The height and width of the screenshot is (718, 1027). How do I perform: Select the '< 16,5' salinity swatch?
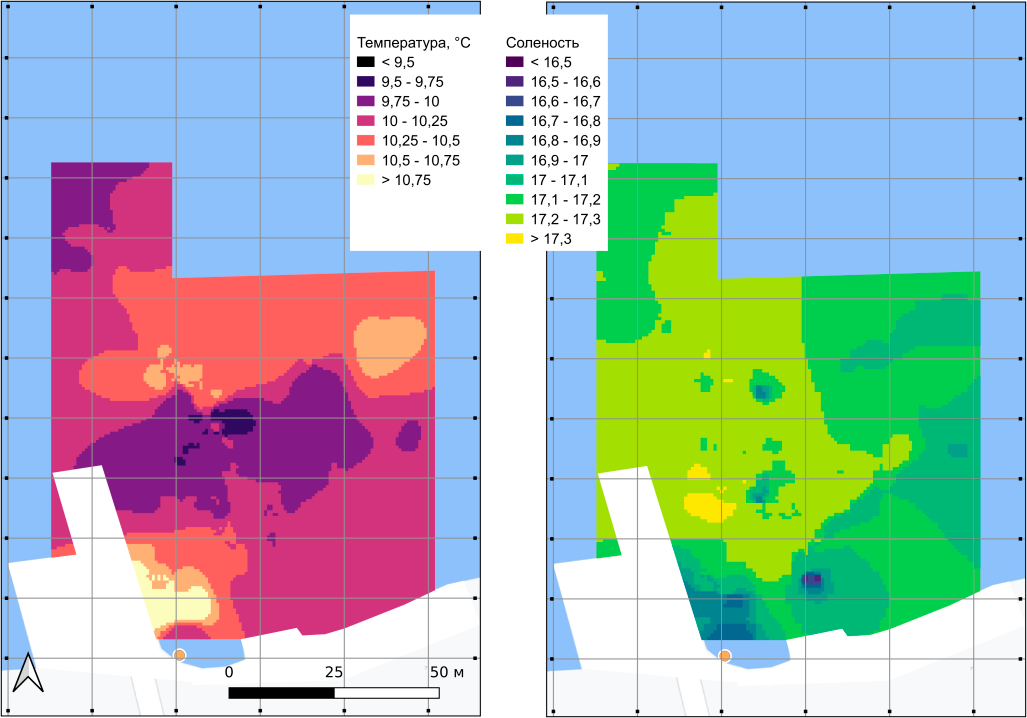click(x=516, y=63)
